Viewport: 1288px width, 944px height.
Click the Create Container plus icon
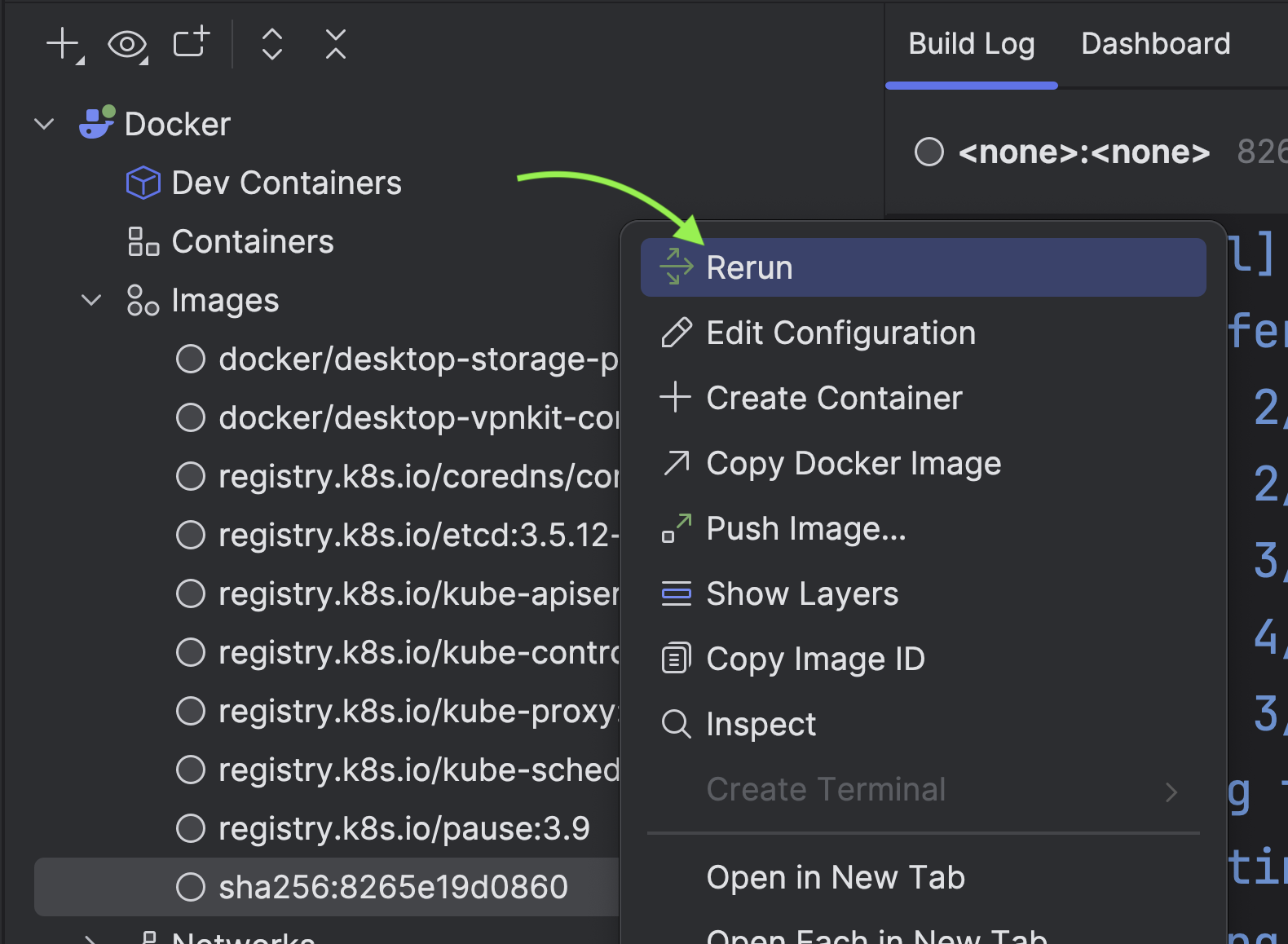[x=676, y=398]
